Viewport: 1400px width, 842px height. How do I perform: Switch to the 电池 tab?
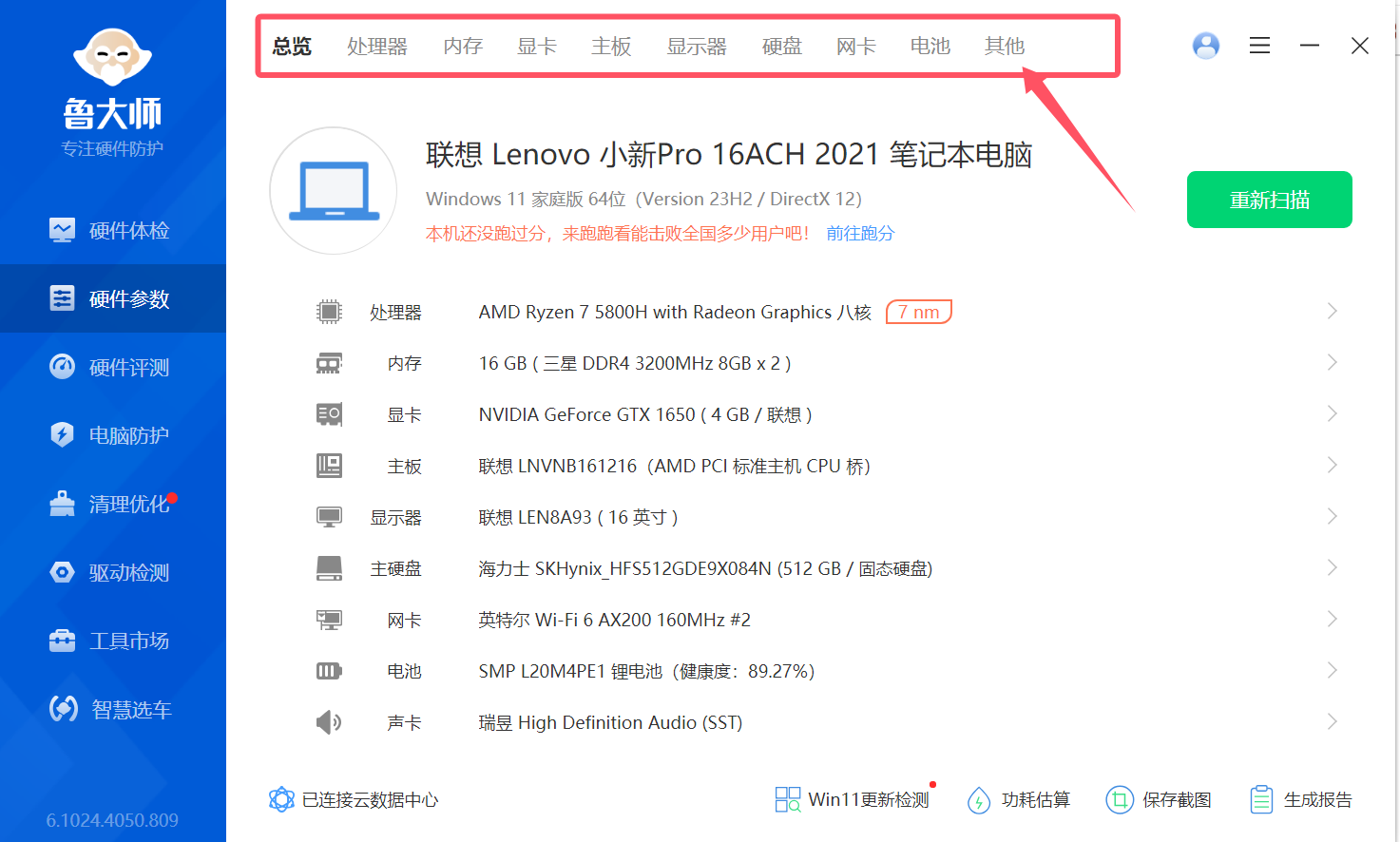click(930, 46)
